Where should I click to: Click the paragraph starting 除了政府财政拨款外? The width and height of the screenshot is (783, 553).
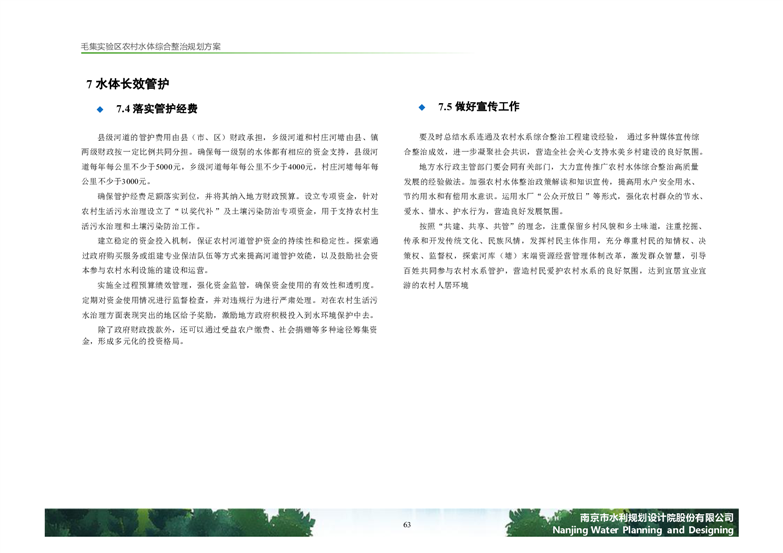click(230, 334)
